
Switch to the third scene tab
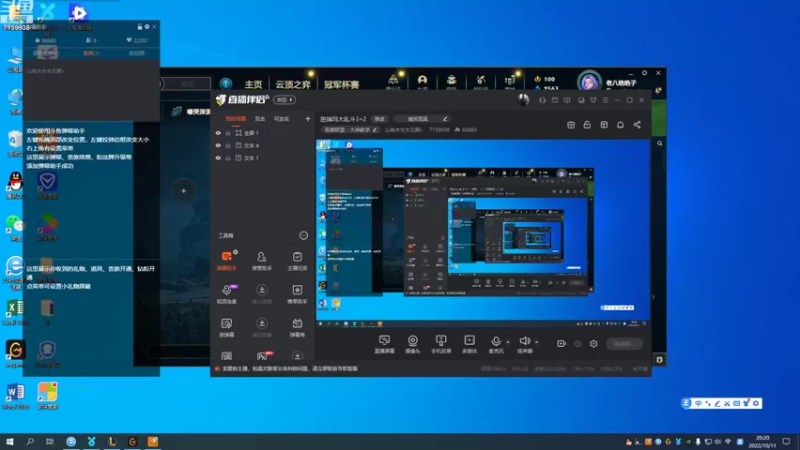[x=282, y=118]
